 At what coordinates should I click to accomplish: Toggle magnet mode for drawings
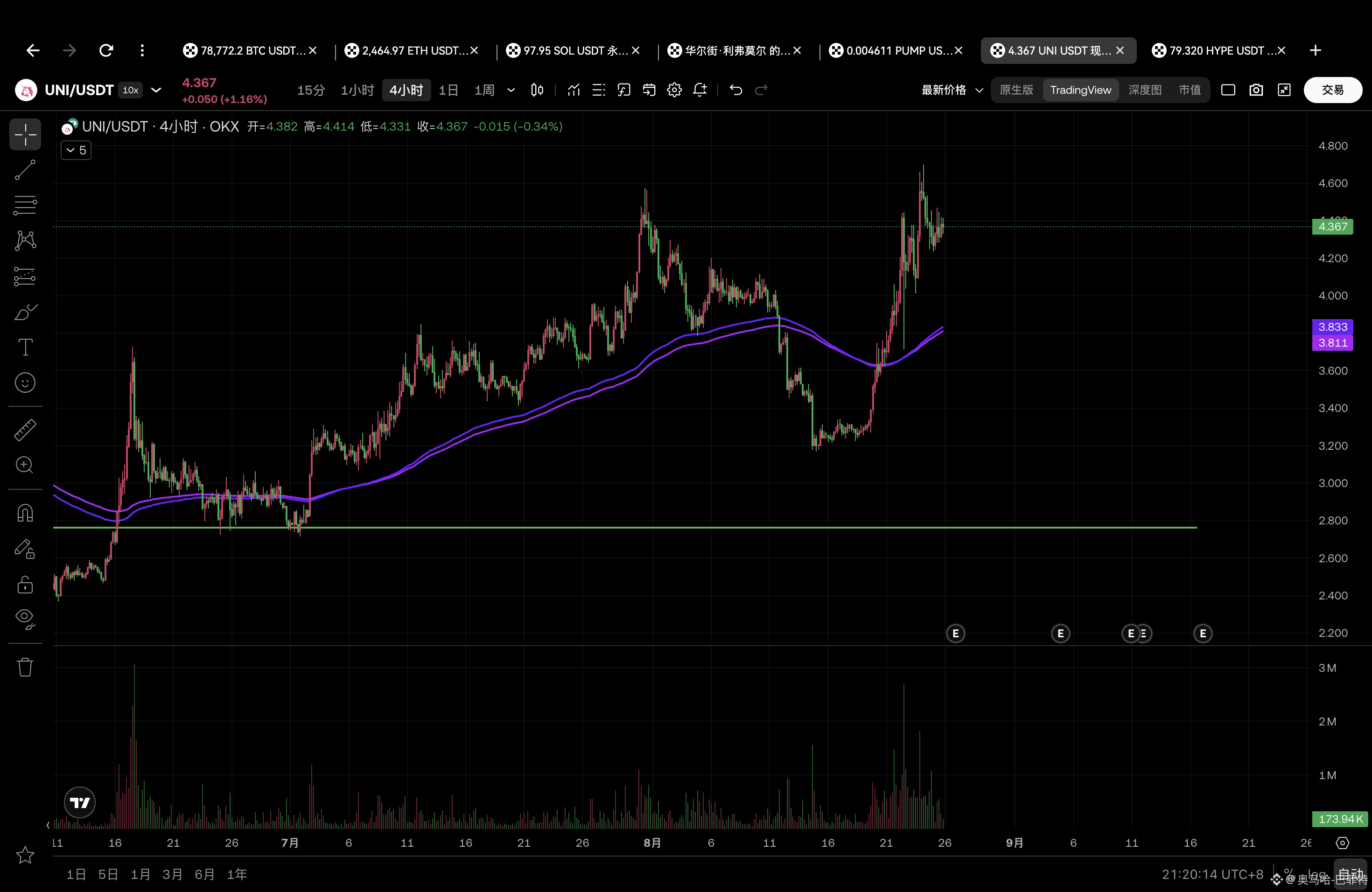[x=25, y=513]
